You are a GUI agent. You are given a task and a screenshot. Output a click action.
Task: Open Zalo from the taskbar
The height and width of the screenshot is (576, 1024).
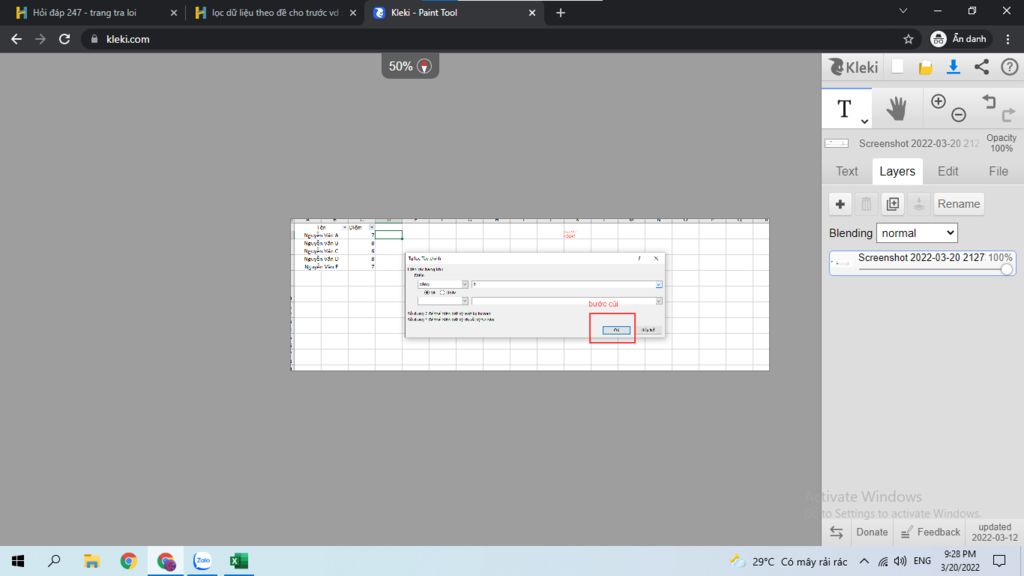tap(202, 561)
